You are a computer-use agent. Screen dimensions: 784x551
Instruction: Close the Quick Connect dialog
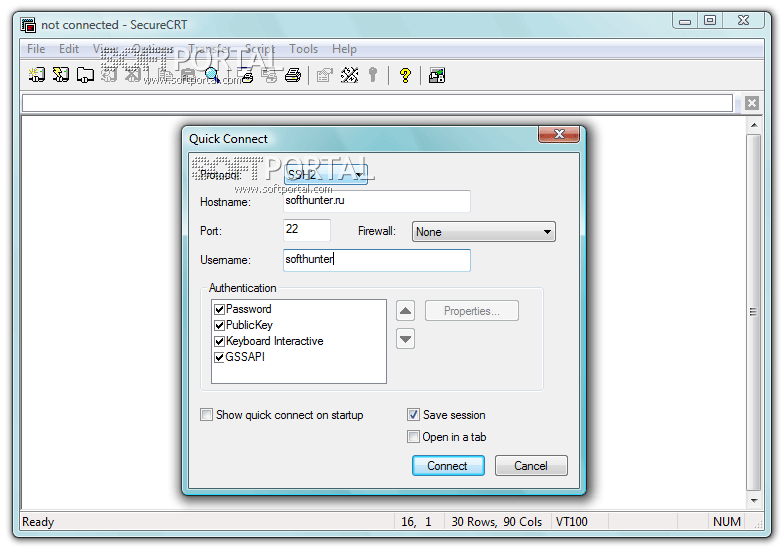coord(559,134)
